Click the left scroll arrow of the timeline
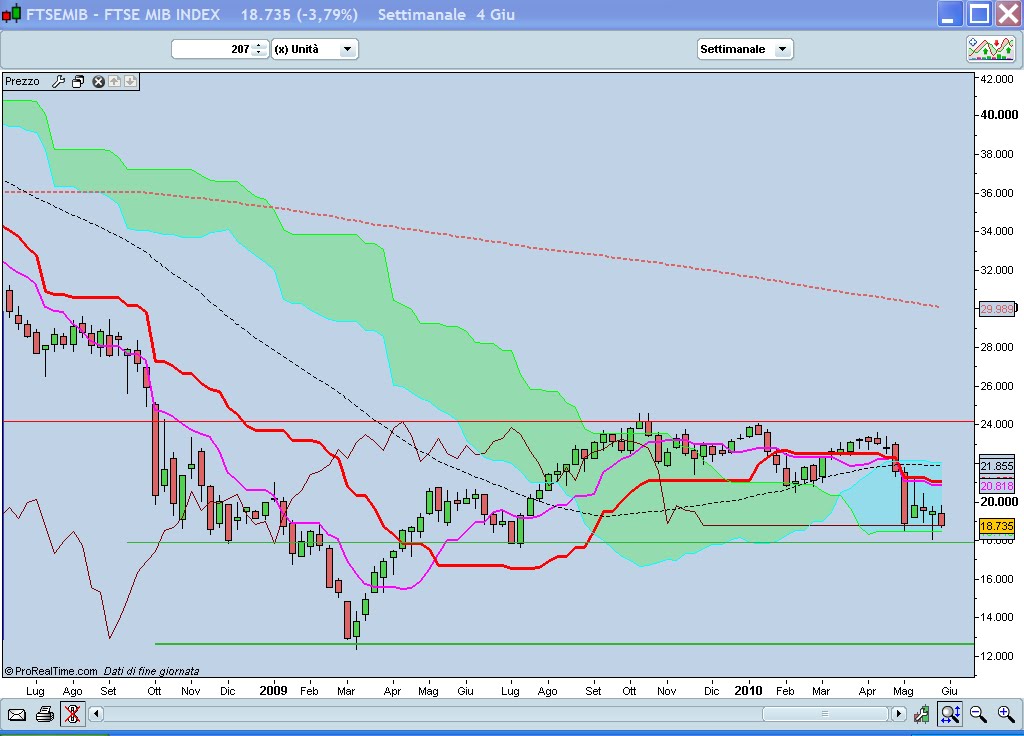This screenshot has width=1024, height=736. pyautogui.click(x=96, y=714)
